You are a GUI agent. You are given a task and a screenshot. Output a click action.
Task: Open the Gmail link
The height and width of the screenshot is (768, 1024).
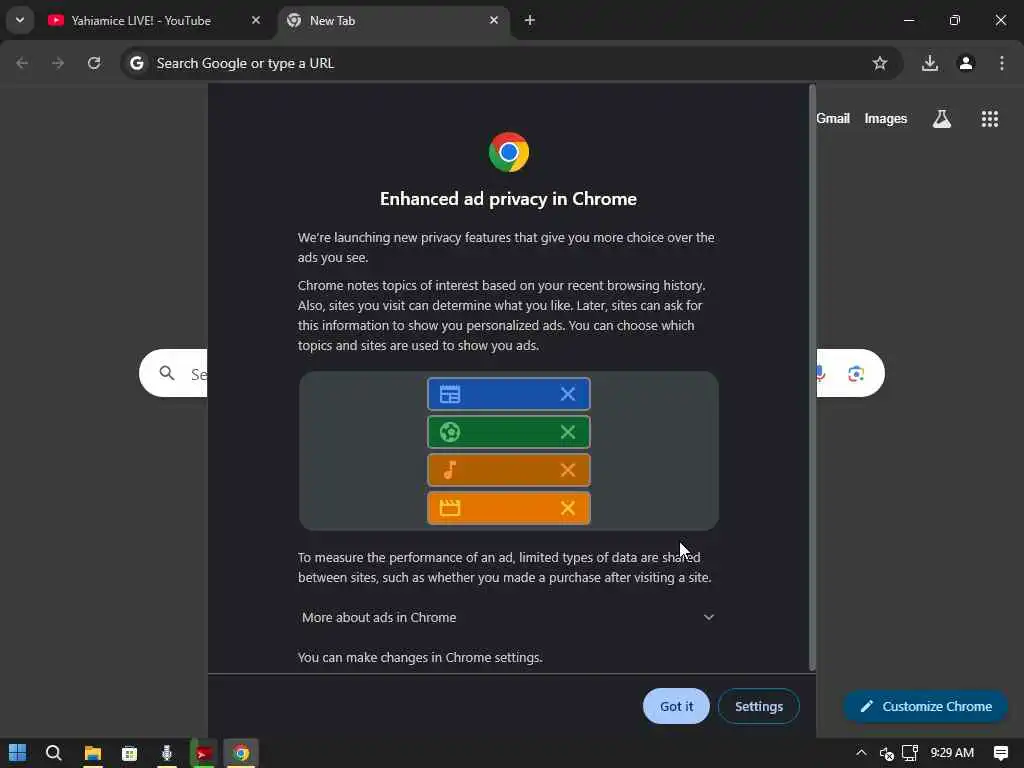(x=833, y=118)
